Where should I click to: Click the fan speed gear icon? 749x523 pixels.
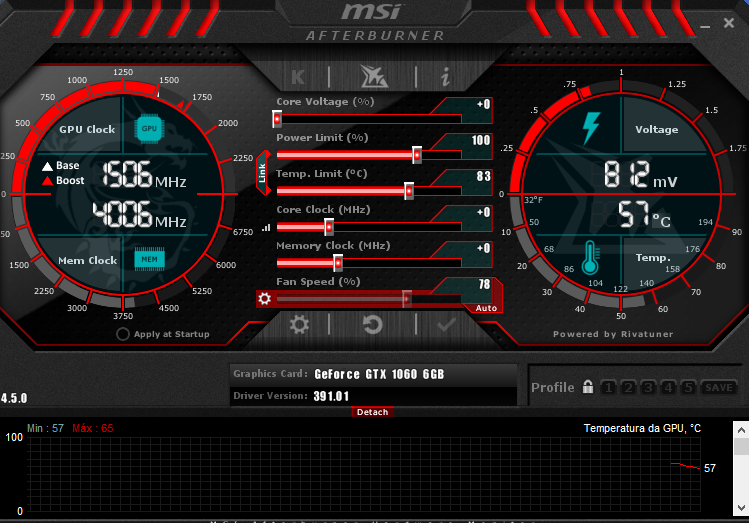265,299
